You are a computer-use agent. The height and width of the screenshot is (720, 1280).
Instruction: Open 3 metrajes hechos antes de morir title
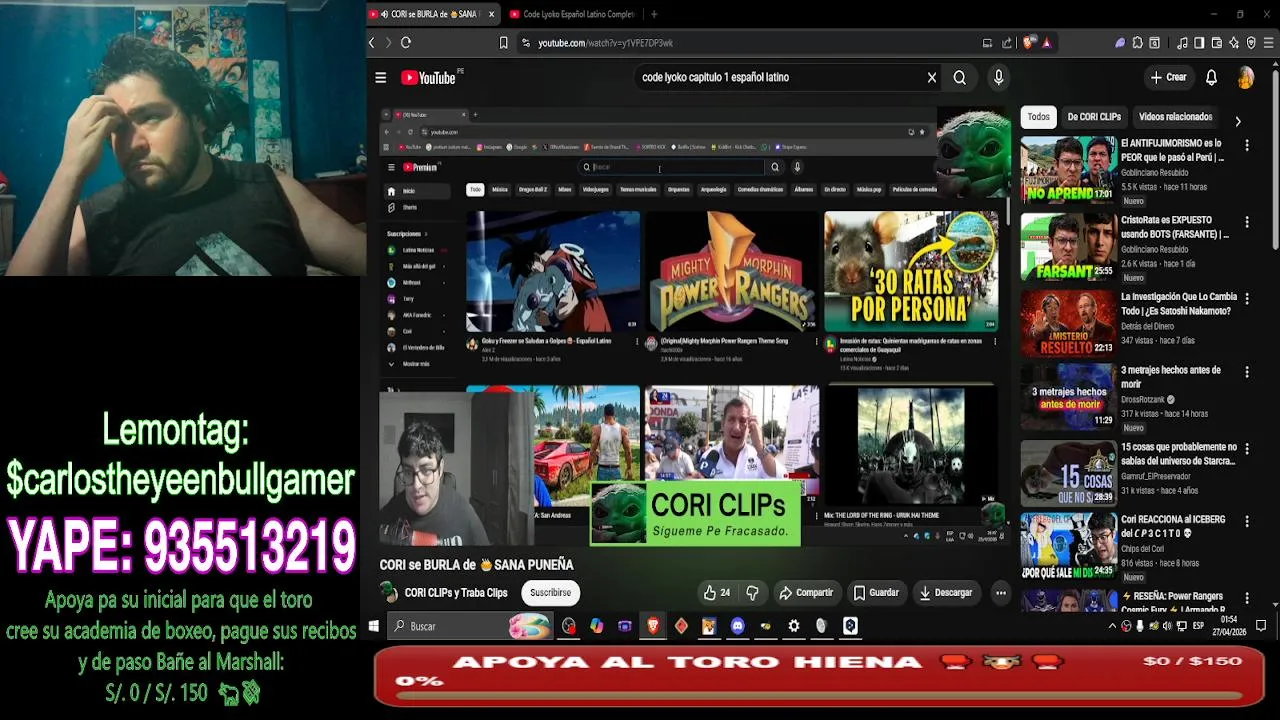click(1171, 377)
